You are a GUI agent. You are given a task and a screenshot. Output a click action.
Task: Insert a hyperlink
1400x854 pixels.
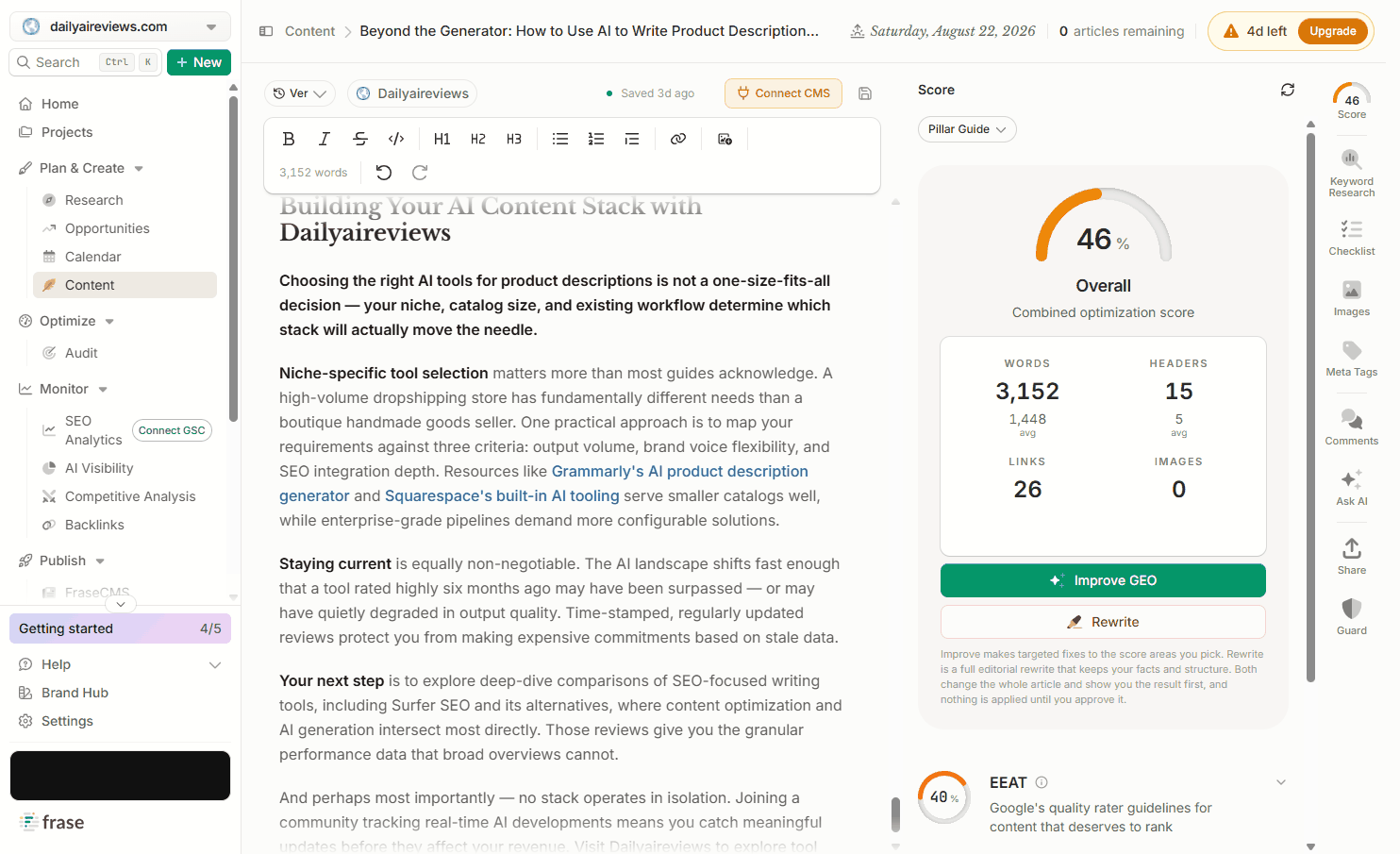pos(678,139)
